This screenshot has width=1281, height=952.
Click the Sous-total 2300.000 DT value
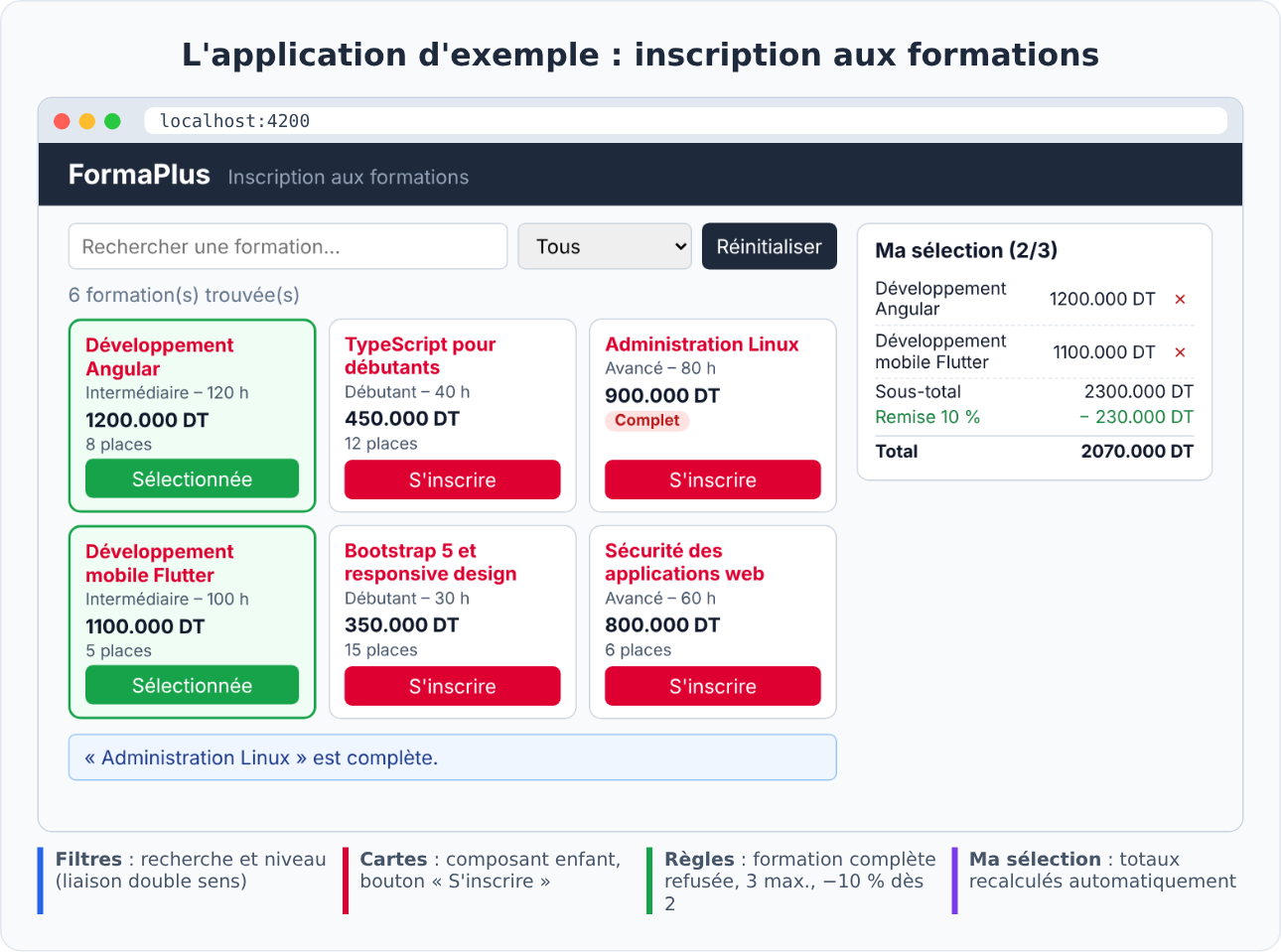pyautogui.click(x=1139, y=391)
